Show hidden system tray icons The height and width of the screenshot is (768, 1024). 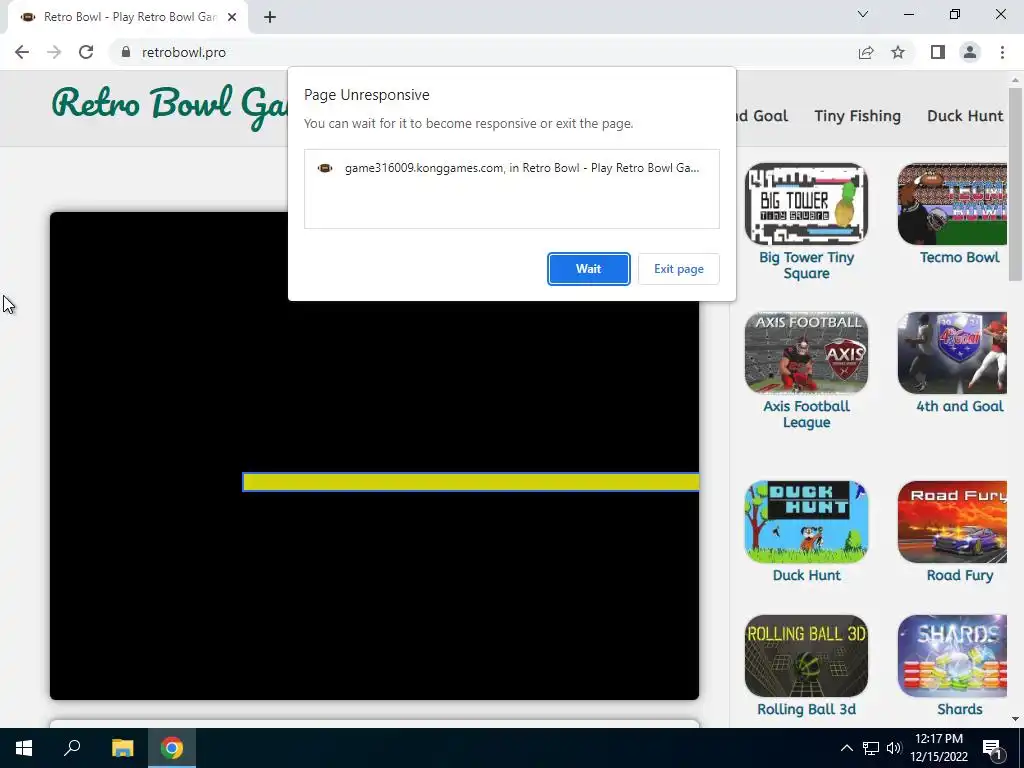(846, 748)
